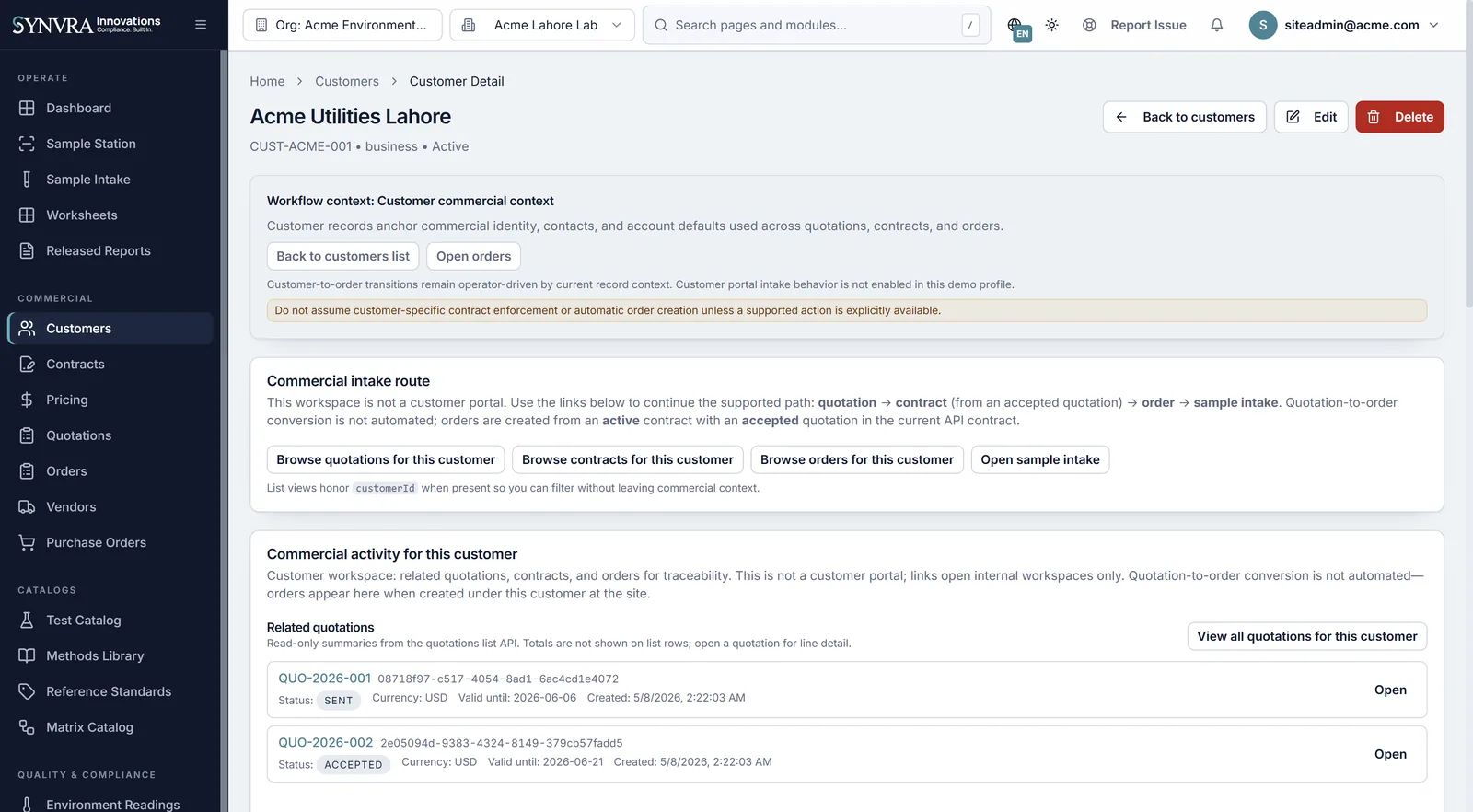This screenshot has width=1473, height=812.
Task: Select Customers in the Commercial section
Action: point(110,329)
